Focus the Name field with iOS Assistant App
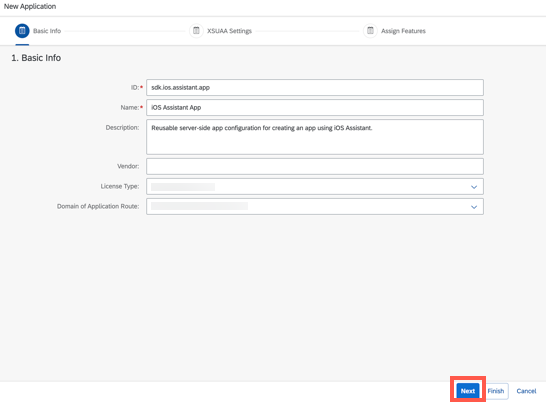Viewport: 546px width, 402px height. click(315, 108)
